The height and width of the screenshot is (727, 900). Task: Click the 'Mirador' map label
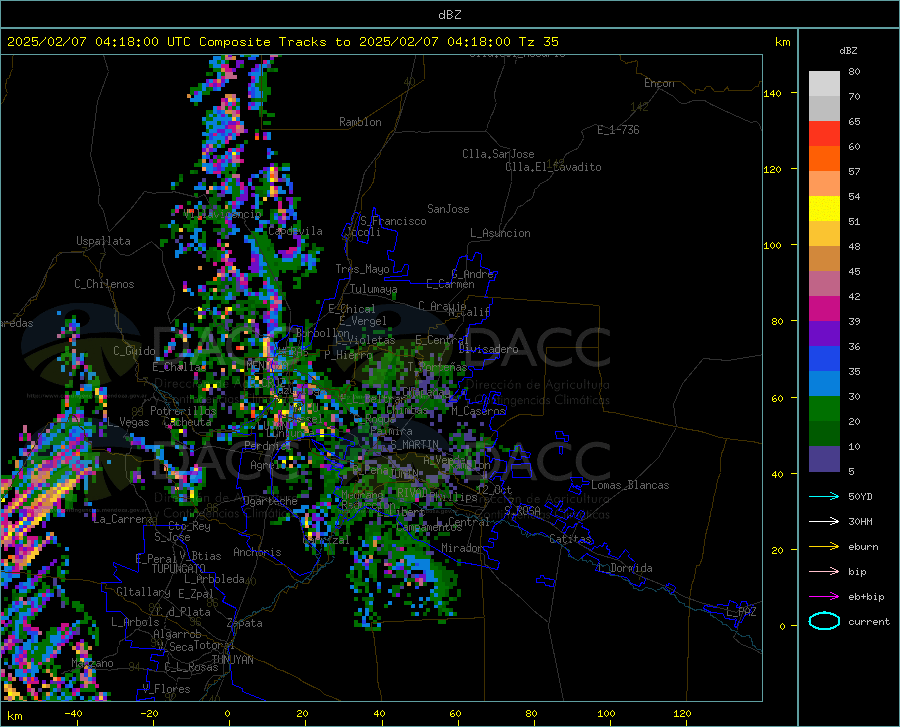pos(462,549)
